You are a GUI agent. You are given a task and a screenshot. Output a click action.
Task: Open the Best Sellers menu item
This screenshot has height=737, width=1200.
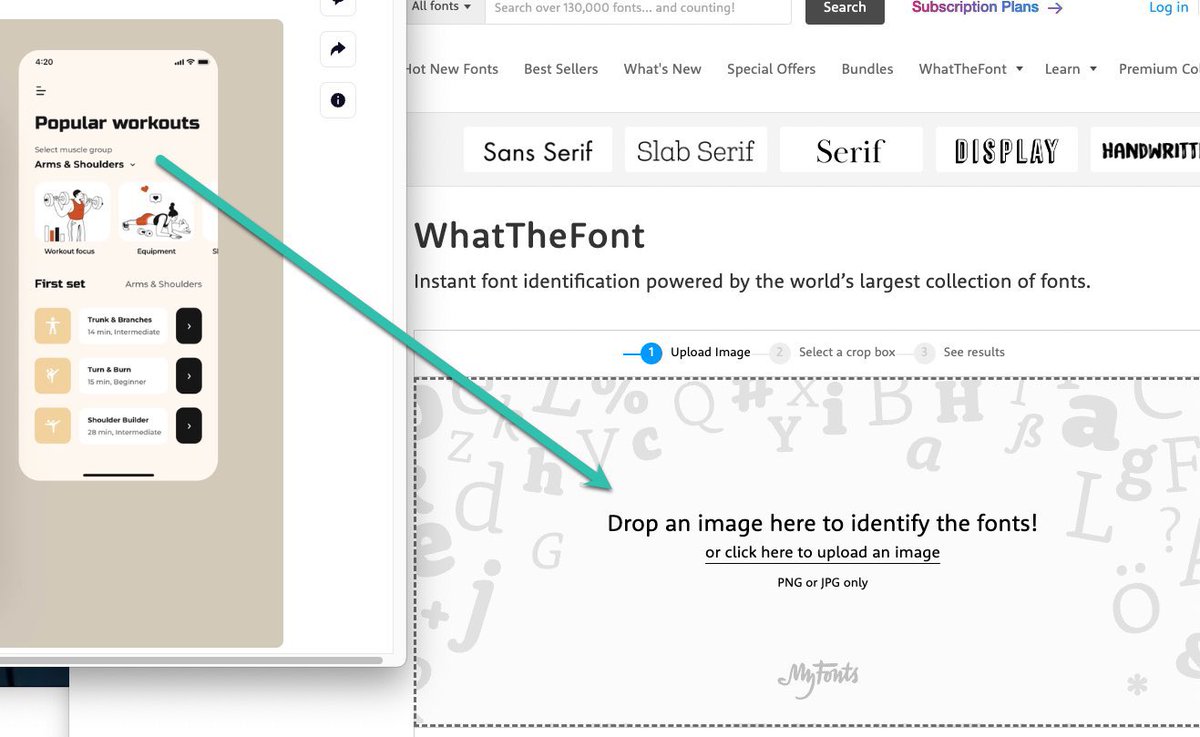click(561, 69)
